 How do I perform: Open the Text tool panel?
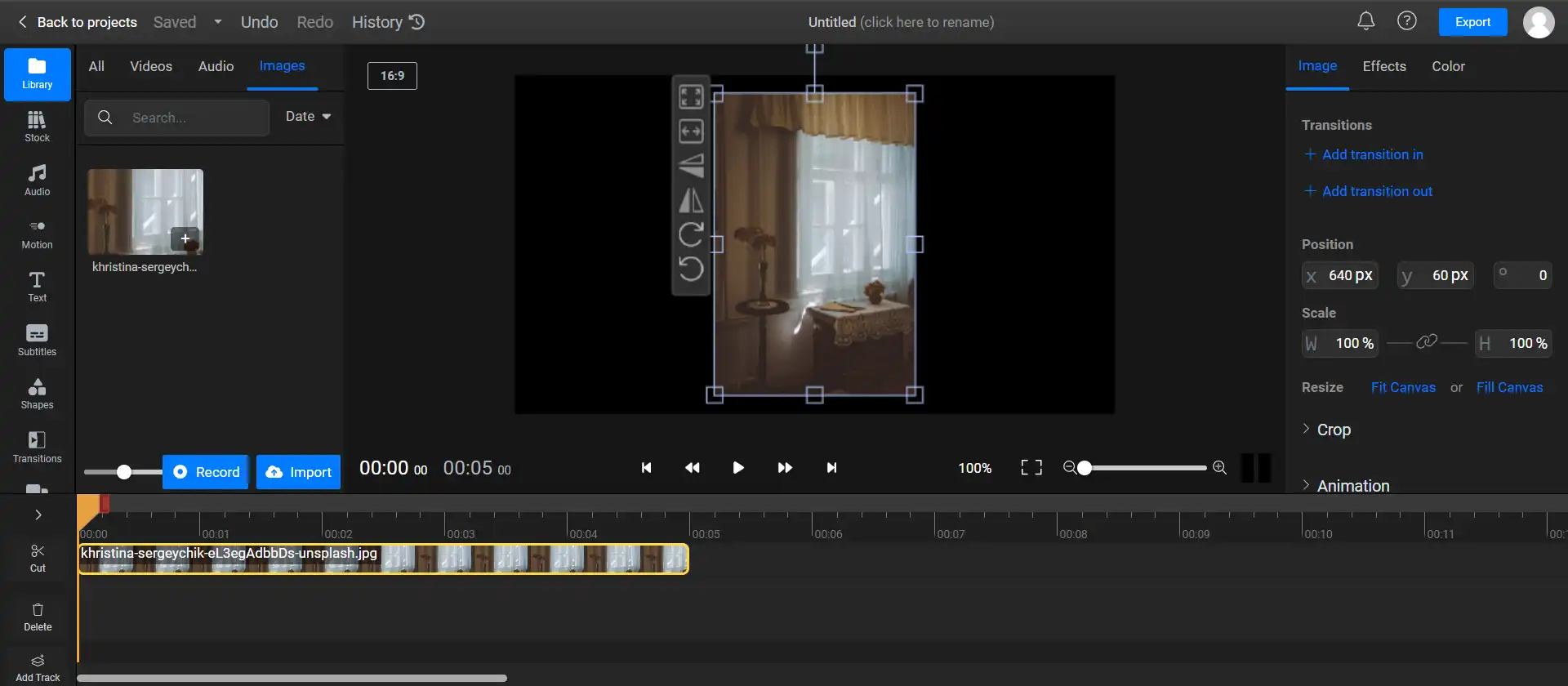pos(38,287)
